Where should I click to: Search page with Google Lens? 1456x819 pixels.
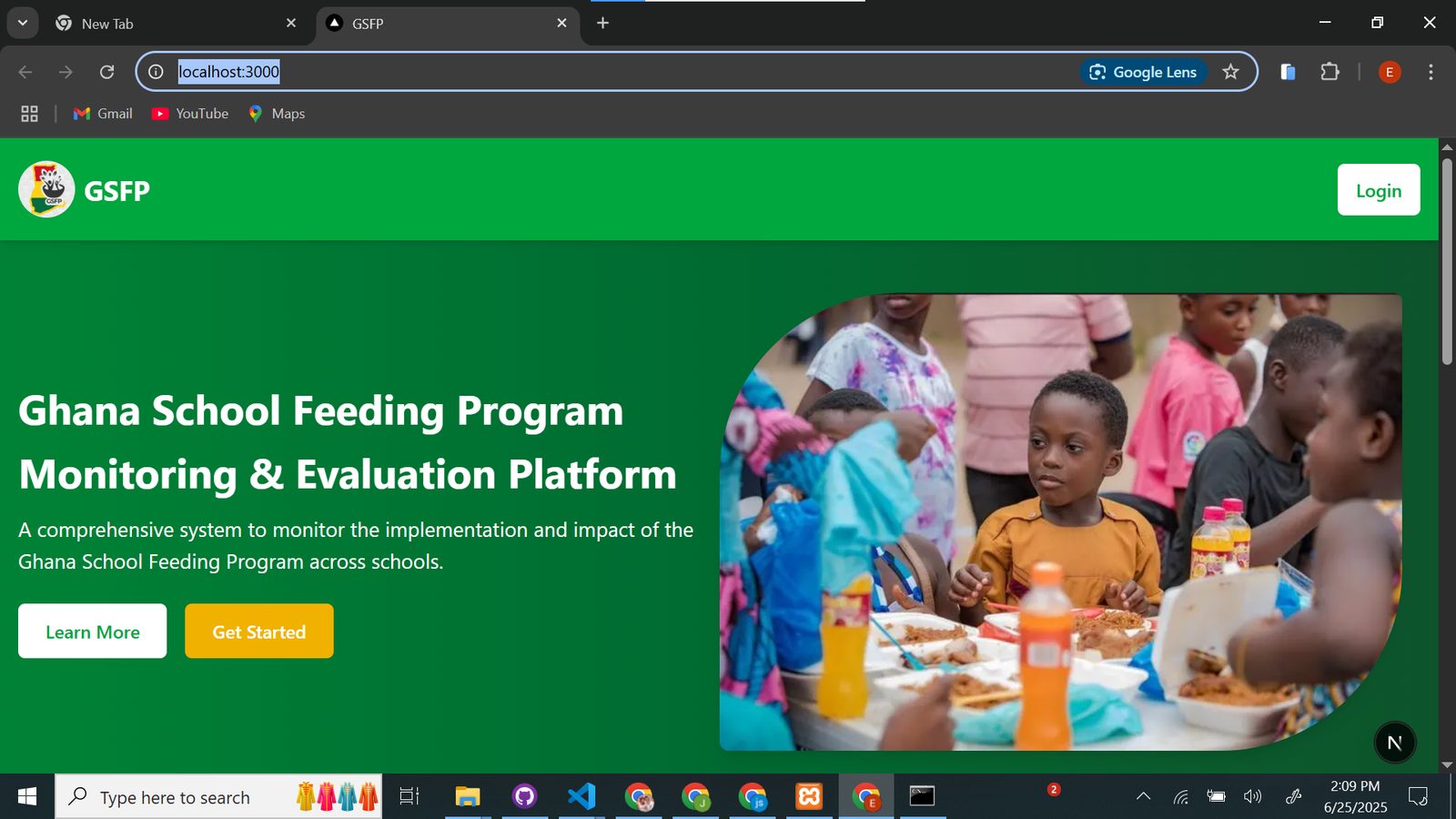[1144, 72]
